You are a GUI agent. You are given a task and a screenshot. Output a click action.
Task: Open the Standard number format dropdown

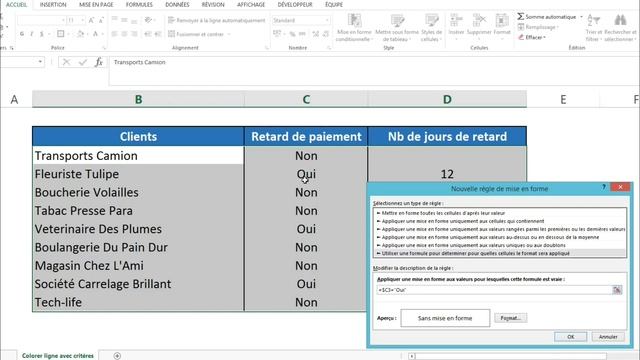point(327,20)
